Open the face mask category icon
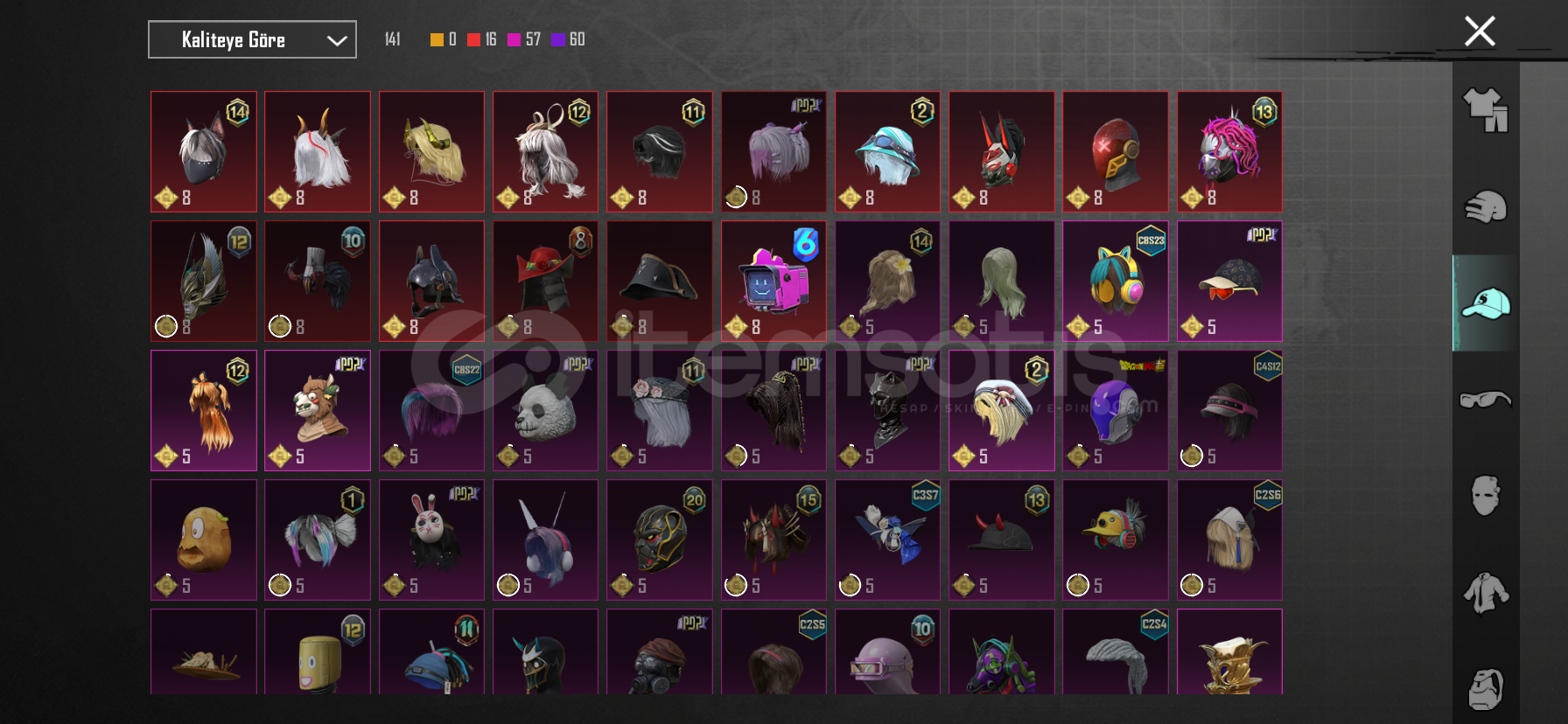 click(1486, 496)
